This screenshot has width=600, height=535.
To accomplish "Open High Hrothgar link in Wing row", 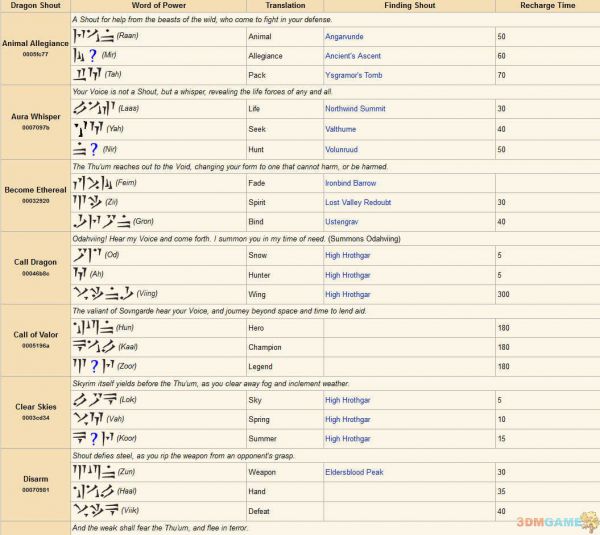I will 347,294.
